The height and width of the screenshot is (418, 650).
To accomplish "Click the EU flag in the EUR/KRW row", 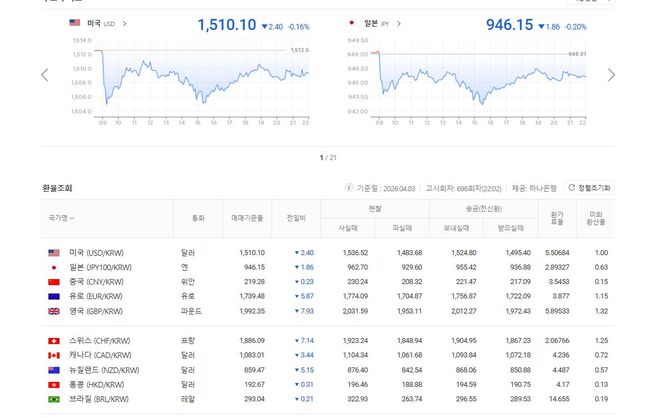I will (x=53, y=297).
